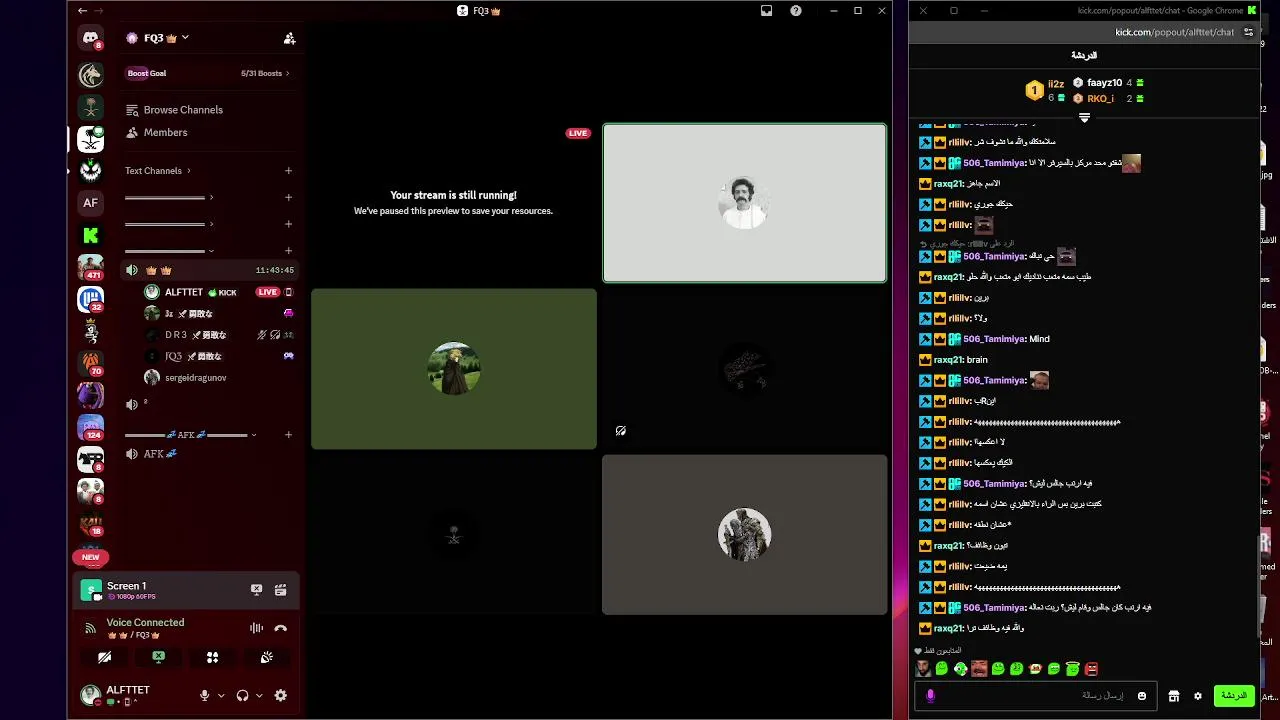This screenshot has width=1280, height=720.
Task: Open microphone input options chevron
Action: (x=221, y=695)
